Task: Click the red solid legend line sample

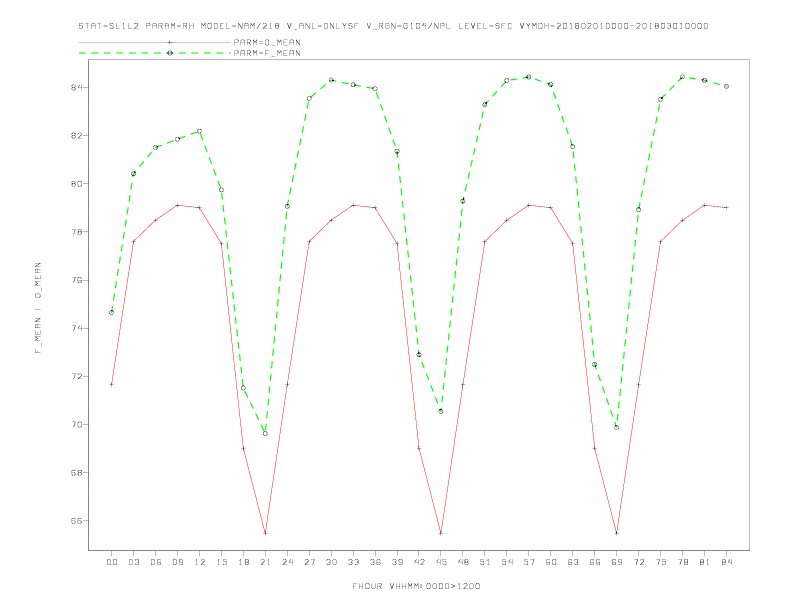Action: (x=155, y=42)
